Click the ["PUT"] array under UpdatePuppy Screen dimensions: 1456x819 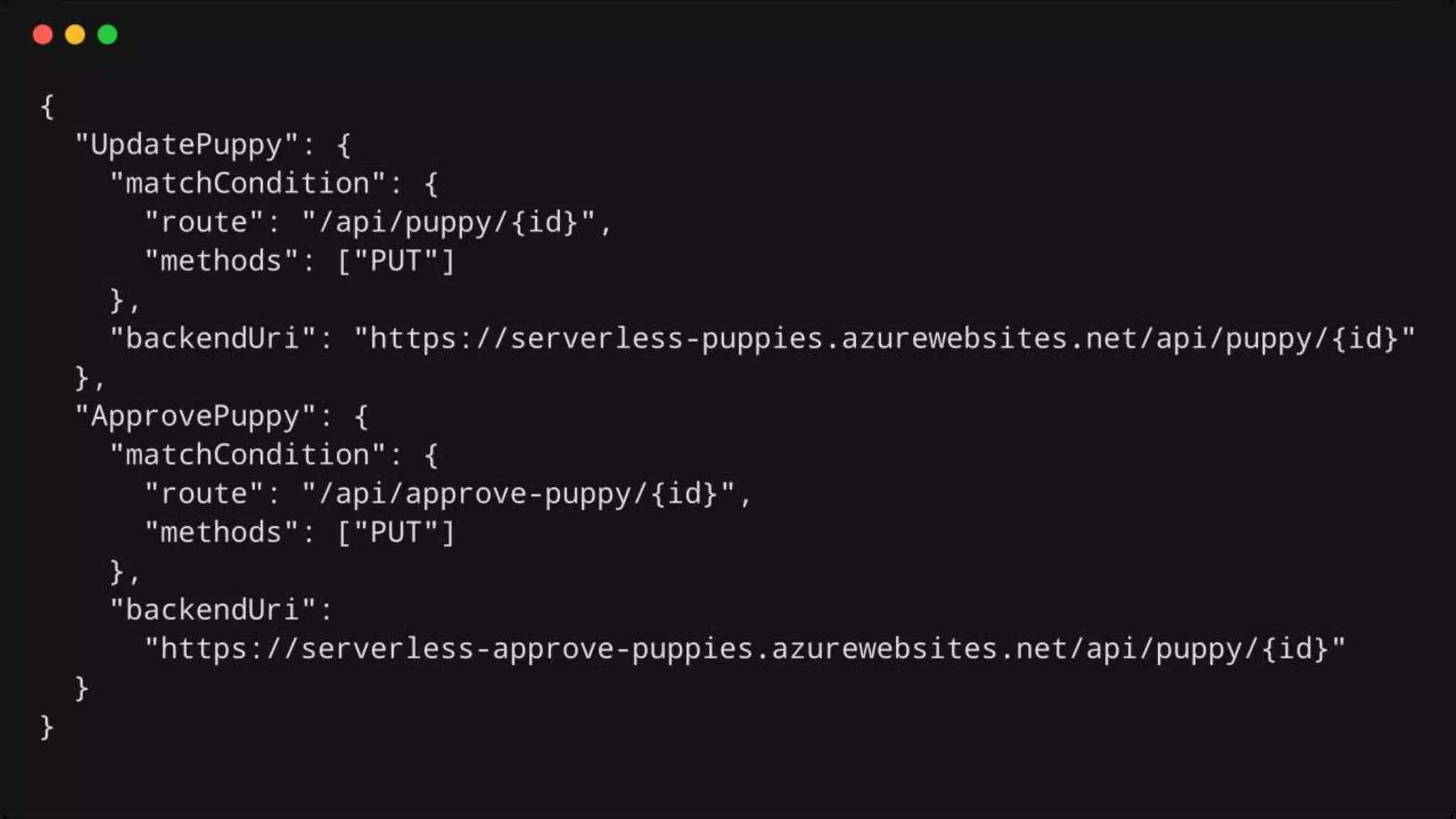pyautogui.click(x=396, y=262)
